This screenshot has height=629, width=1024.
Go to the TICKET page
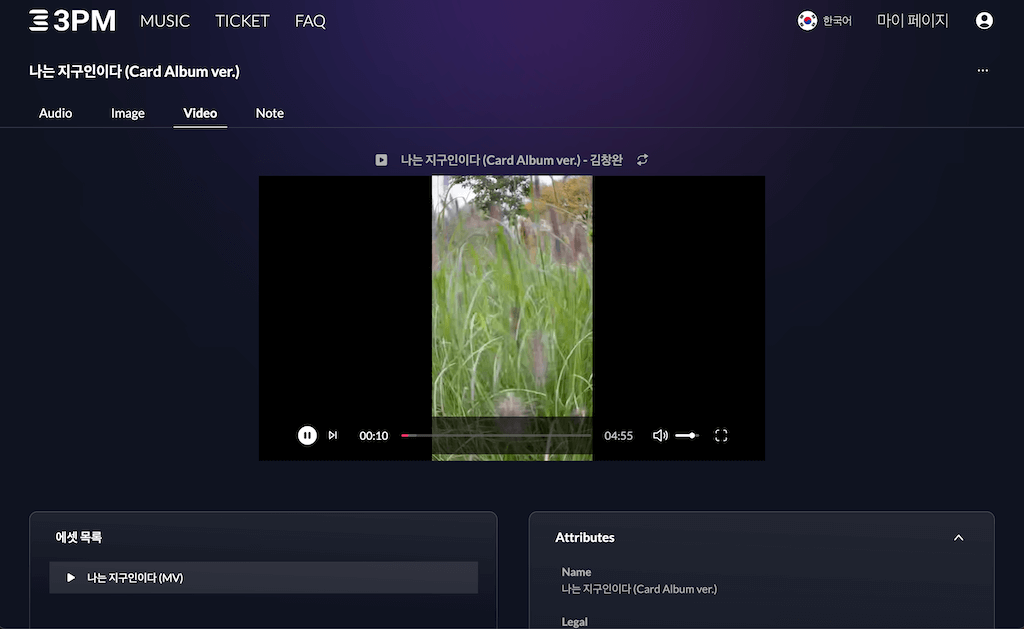(x=242, y=21)
